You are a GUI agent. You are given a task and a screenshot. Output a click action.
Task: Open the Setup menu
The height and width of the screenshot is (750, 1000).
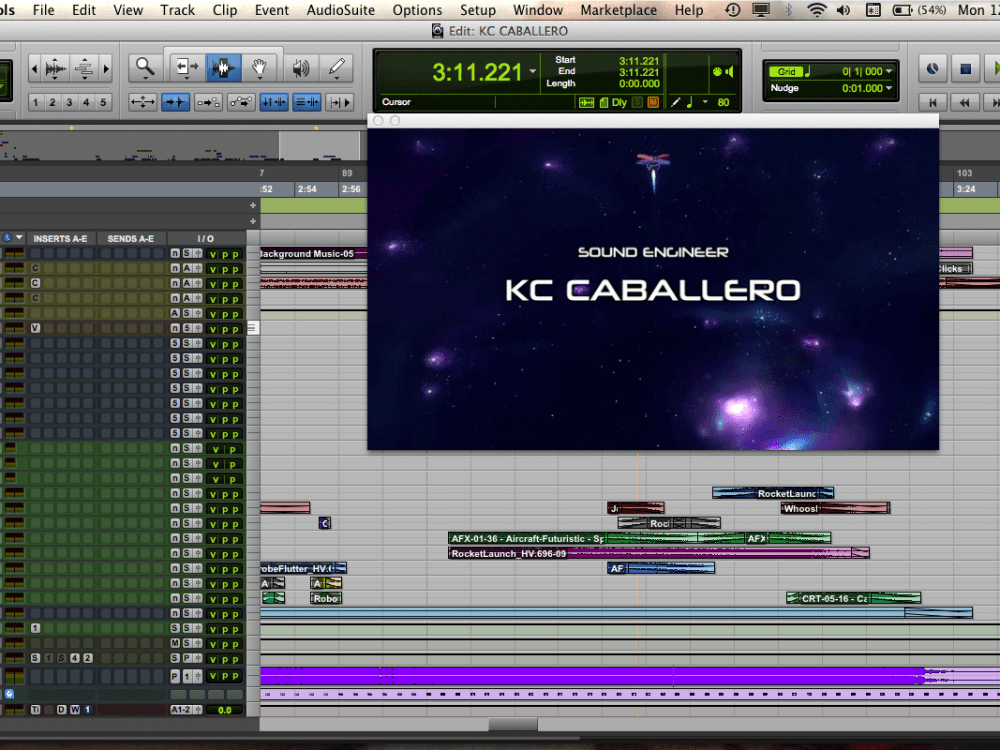point(478,10)
